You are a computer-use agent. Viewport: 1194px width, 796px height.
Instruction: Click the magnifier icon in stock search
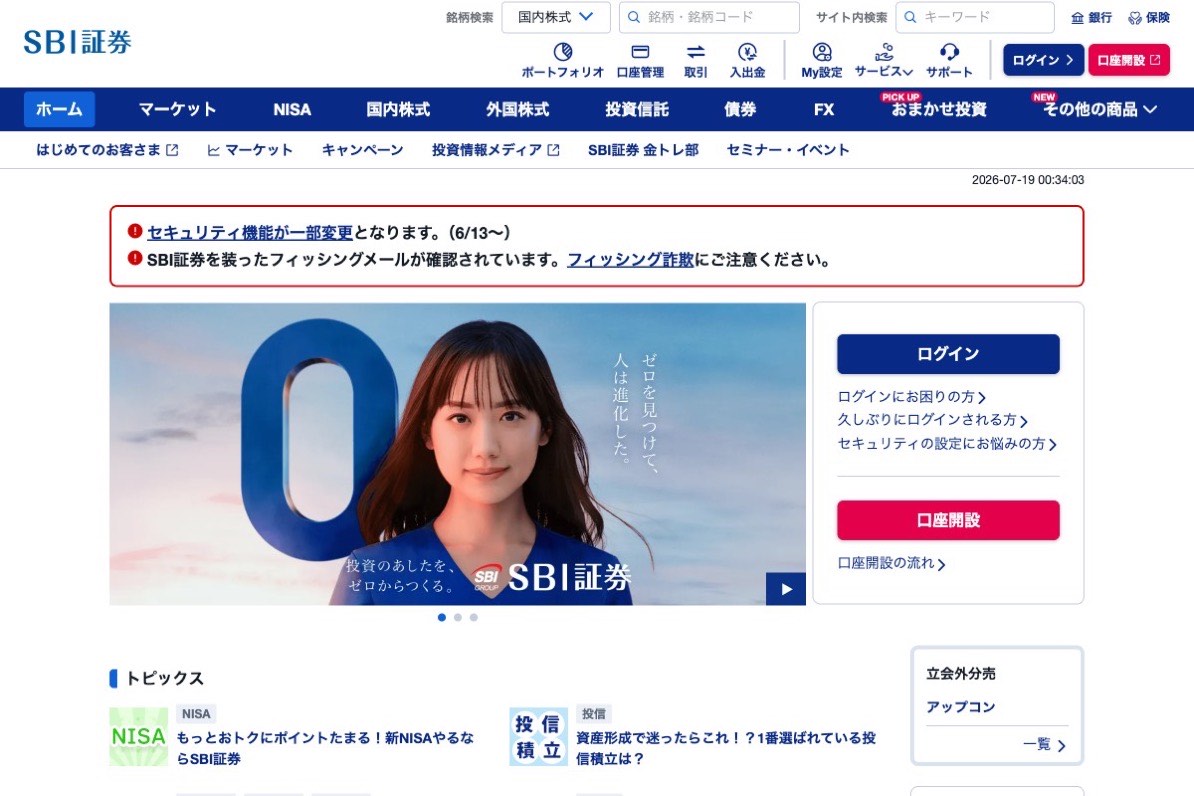[x=634, y=17]
